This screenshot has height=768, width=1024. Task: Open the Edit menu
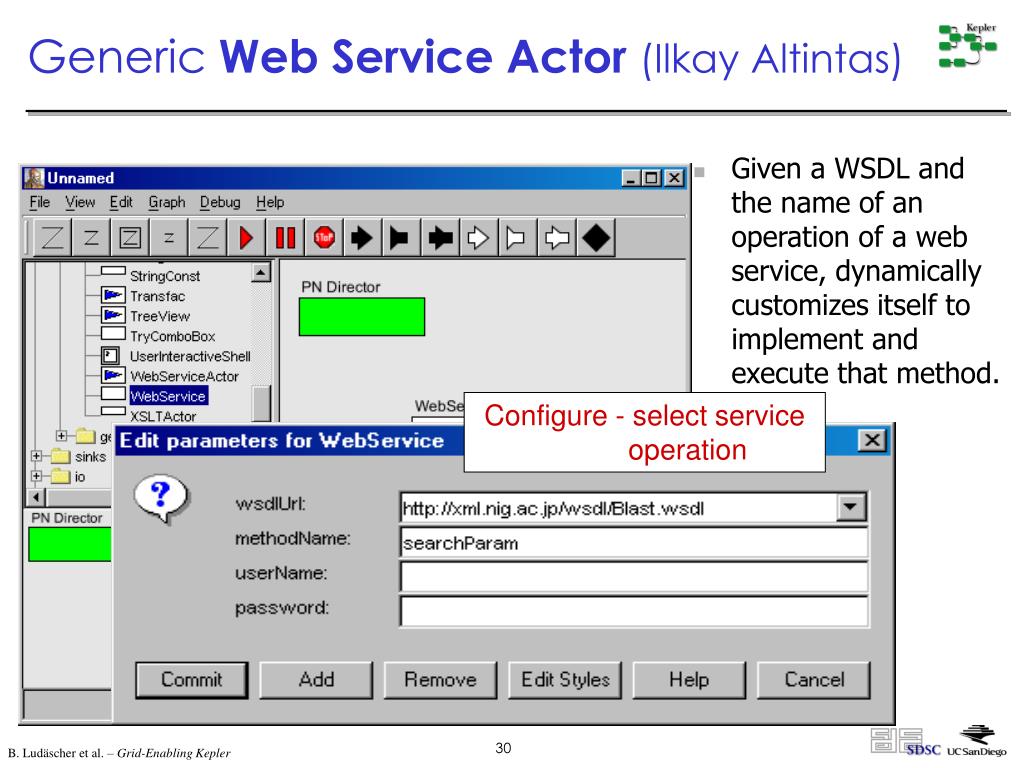coord(121,202)
